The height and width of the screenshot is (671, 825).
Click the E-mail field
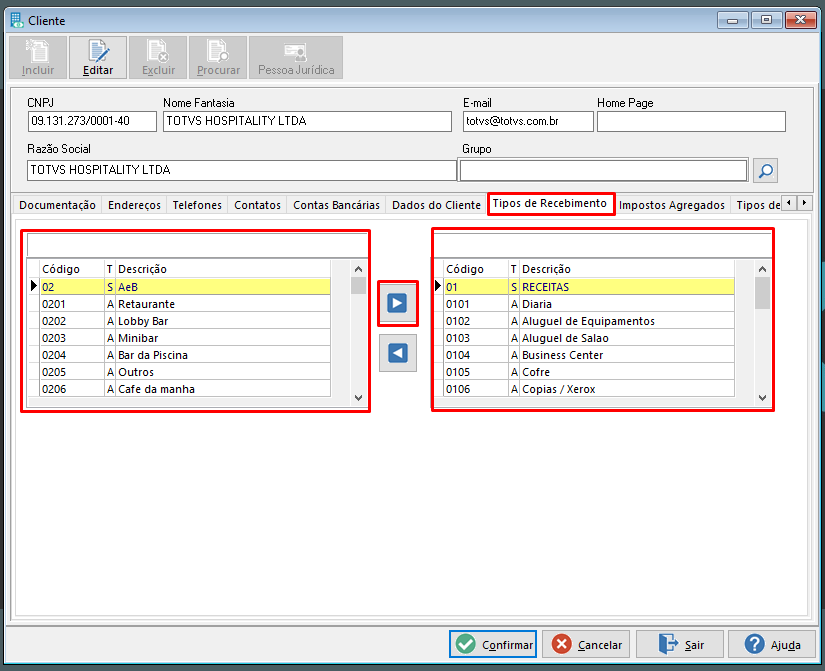(528, 121)
